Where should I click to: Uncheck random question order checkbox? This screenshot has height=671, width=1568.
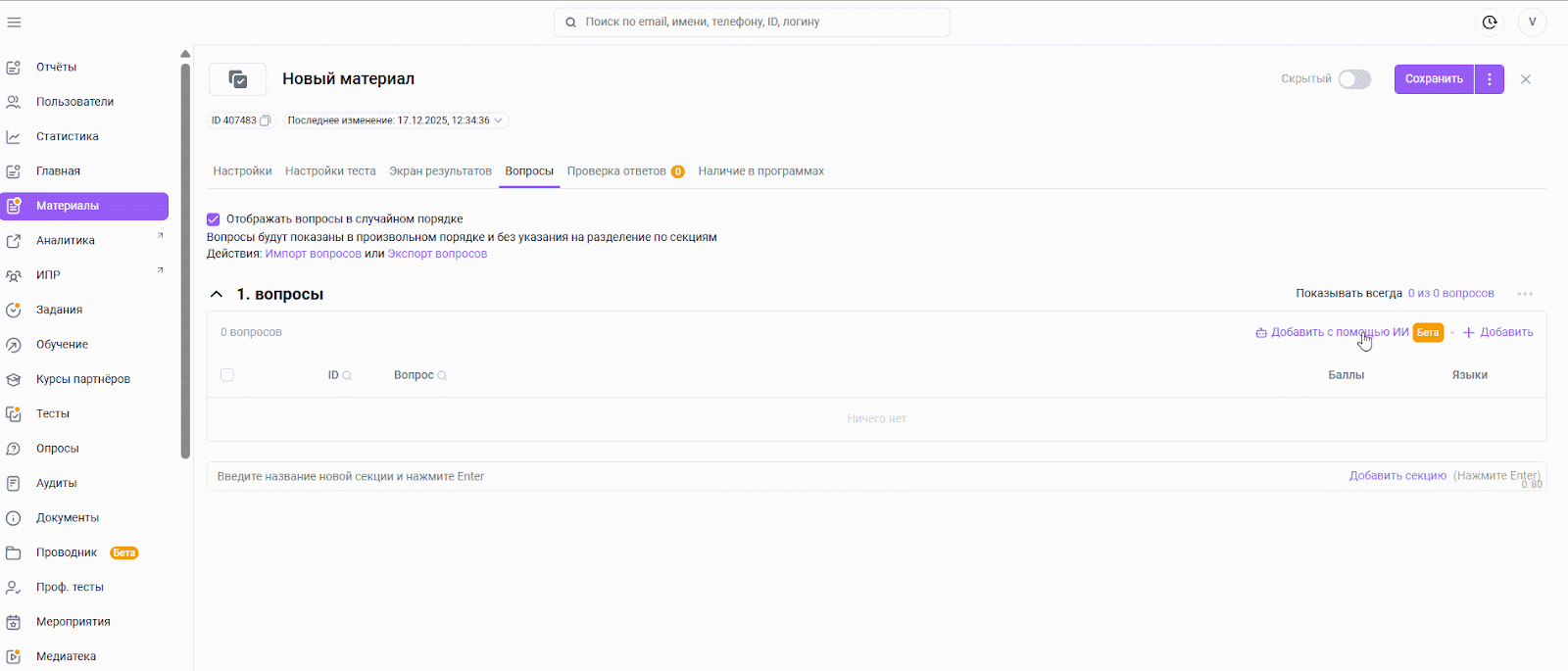point(214,219)
